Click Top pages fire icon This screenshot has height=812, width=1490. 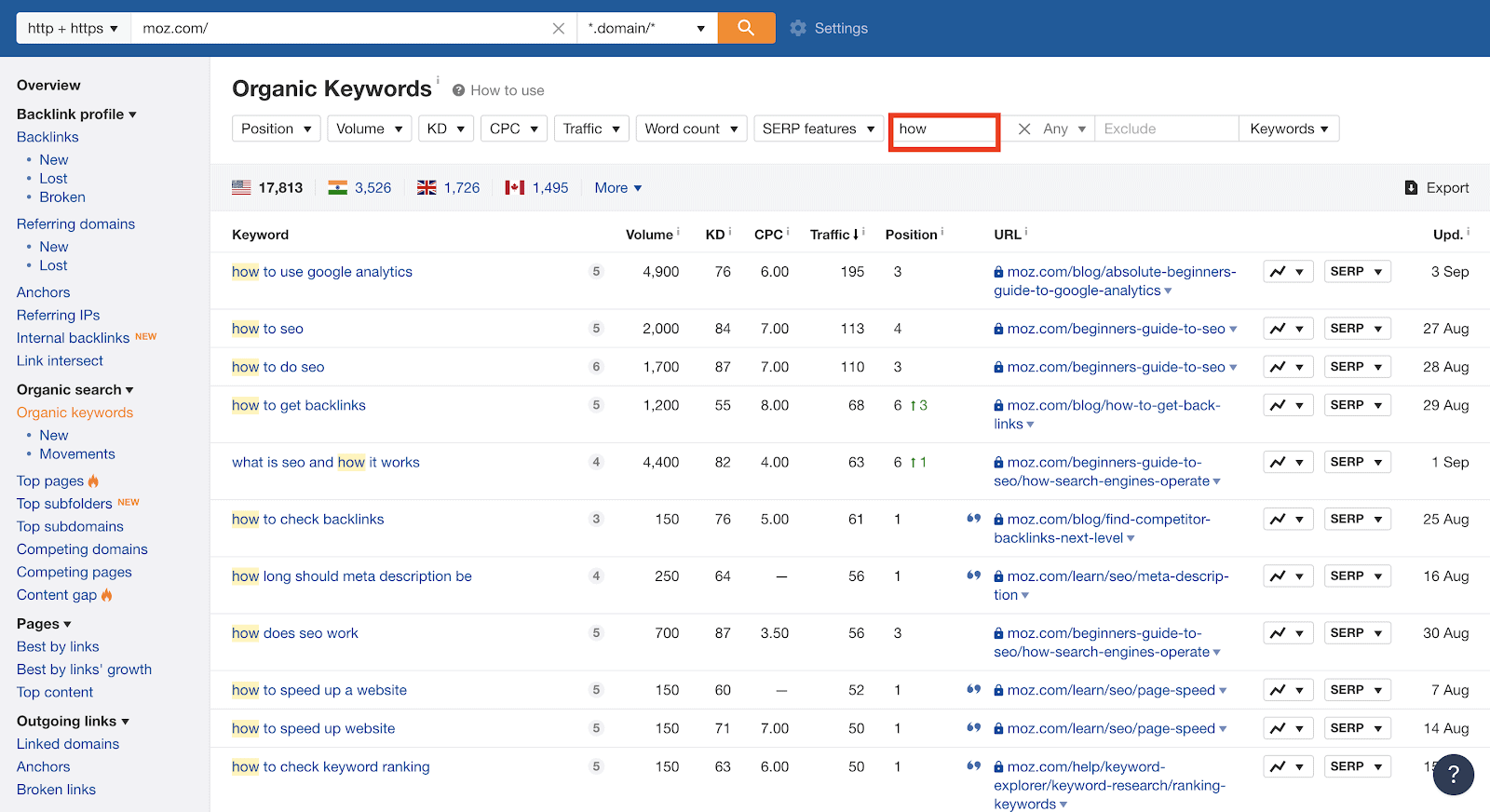(93, 480)
